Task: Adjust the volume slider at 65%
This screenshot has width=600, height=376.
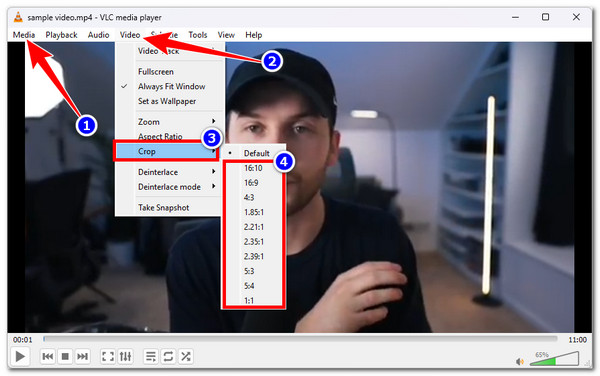Action: [554, 359]
